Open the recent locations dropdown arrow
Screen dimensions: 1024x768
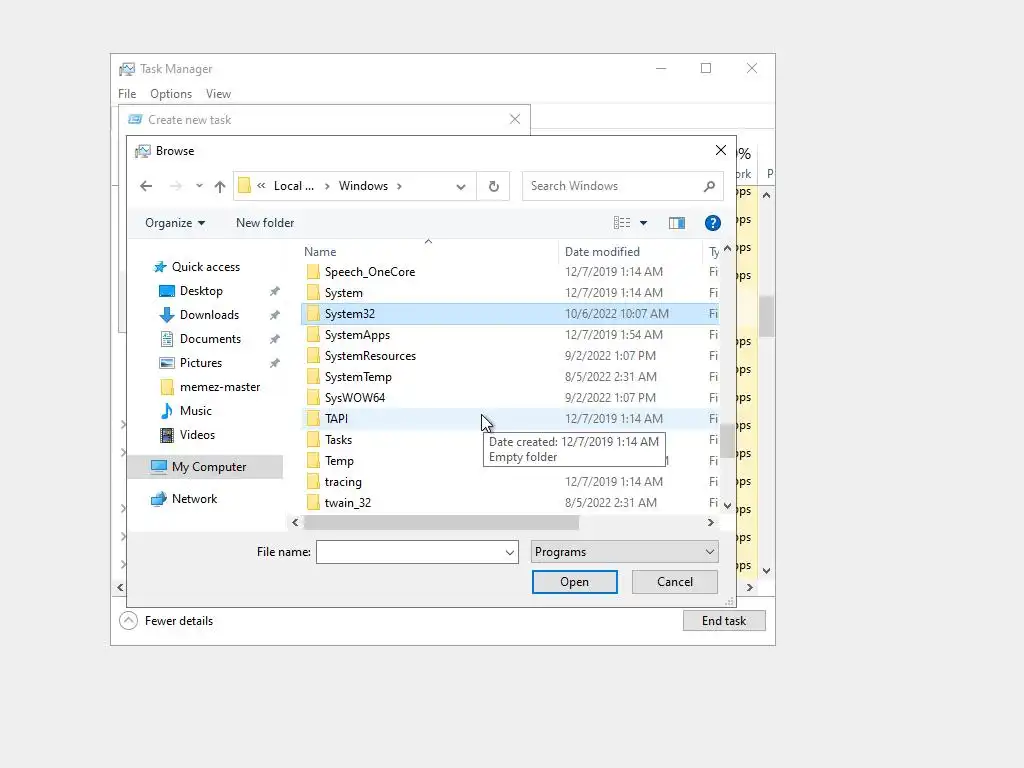199,186
